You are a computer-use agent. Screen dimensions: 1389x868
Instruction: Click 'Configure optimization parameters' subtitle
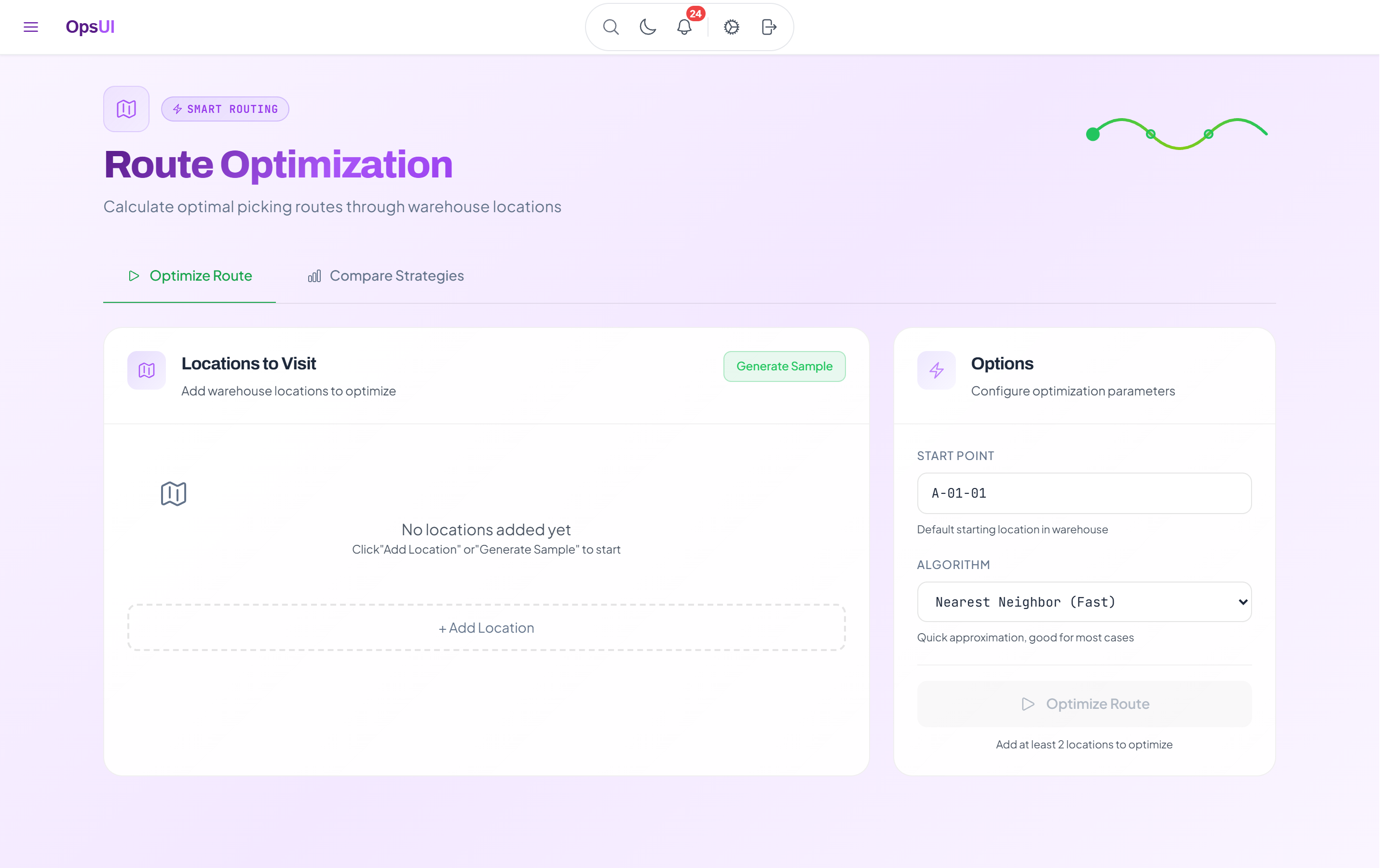click(1073, 391)
